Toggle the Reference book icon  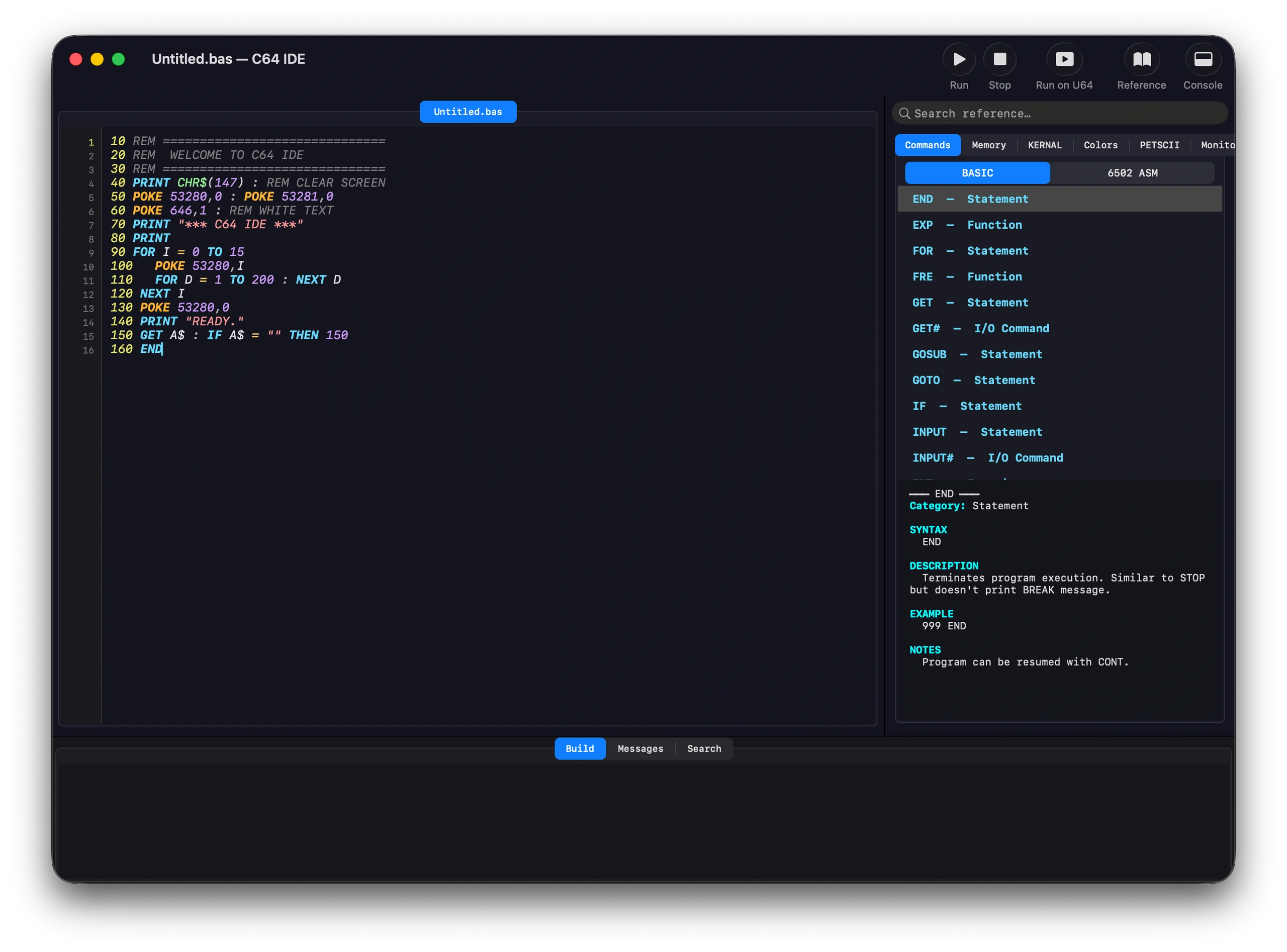[x=1141, y=59]
